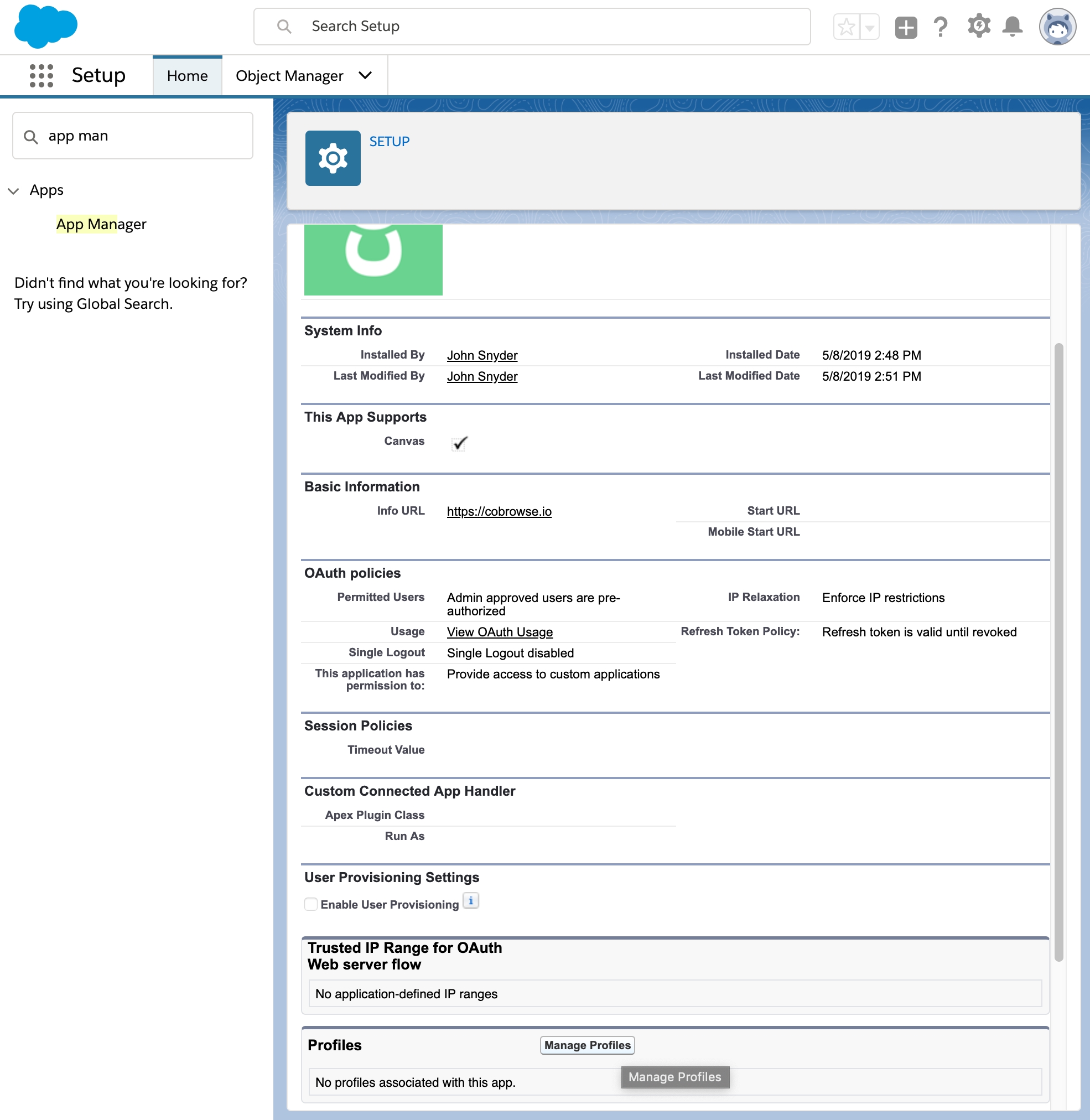Image resolution: width=1090 pixels, height=1120 pixels.
Task: Open the https://cobrowse.io link
Action: [499, 512]
